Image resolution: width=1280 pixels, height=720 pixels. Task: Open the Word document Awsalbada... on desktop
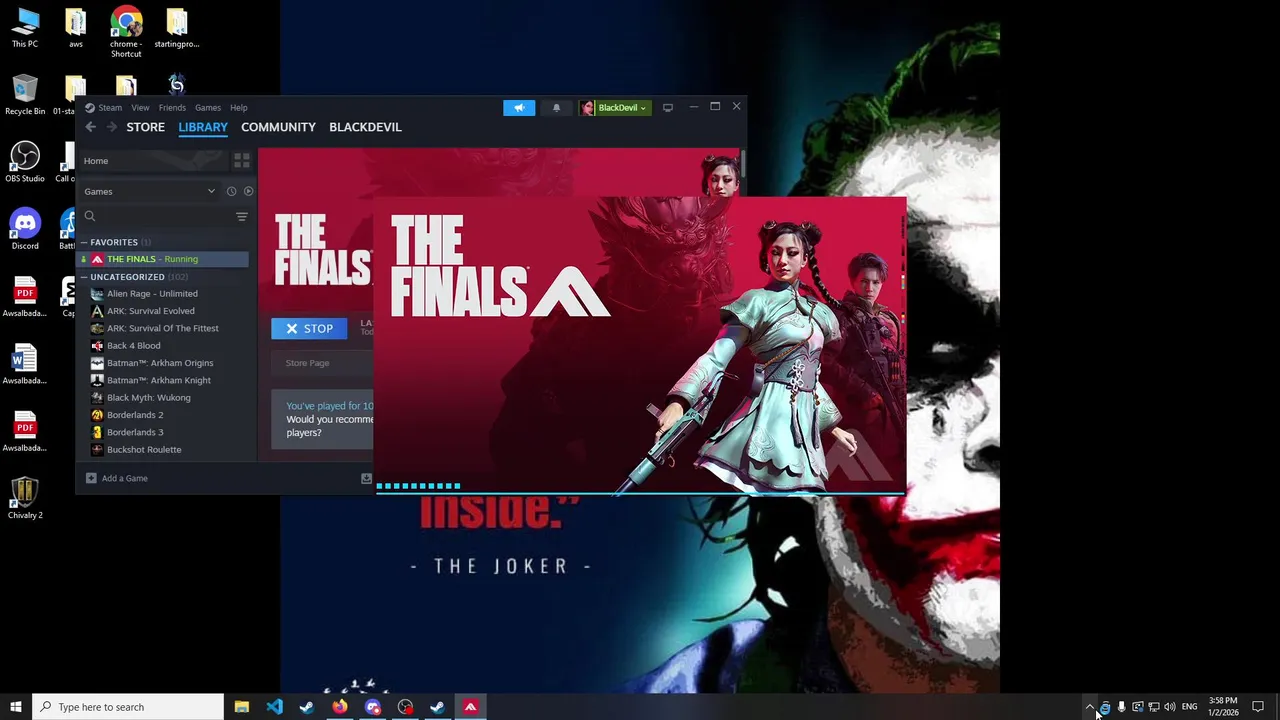pyautogui.click(x=25, y=364)
